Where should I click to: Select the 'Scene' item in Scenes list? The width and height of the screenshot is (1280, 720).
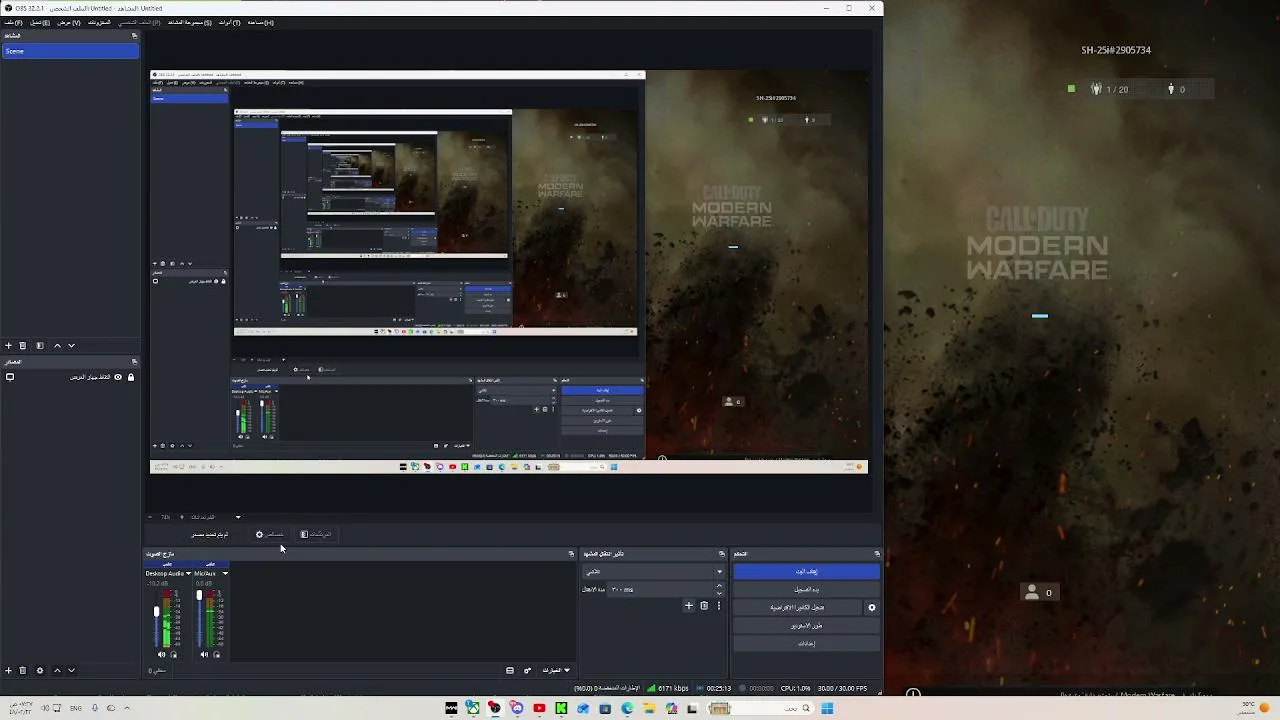pyautogui.click(x=70, y=51)
